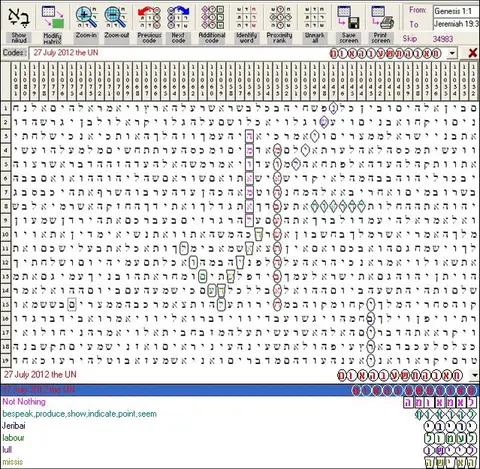This screenshot has width=480, height=469.
Task: Open the Modify matrix tool
Action: [x=53, y=17]
